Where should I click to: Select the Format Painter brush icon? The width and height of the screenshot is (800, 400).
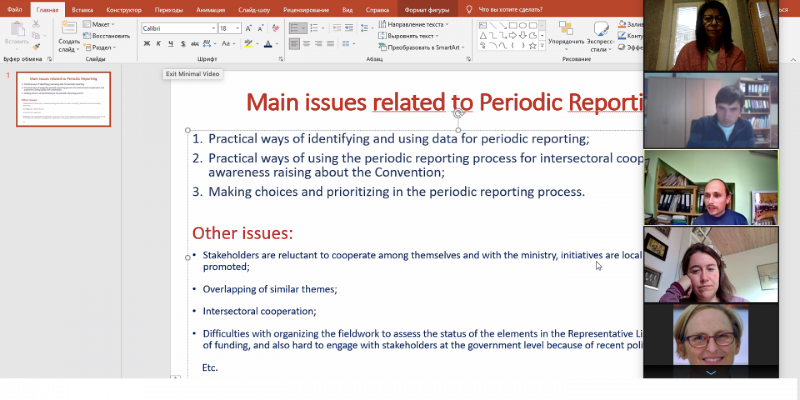pyautogui.click(x=36, y=47)
